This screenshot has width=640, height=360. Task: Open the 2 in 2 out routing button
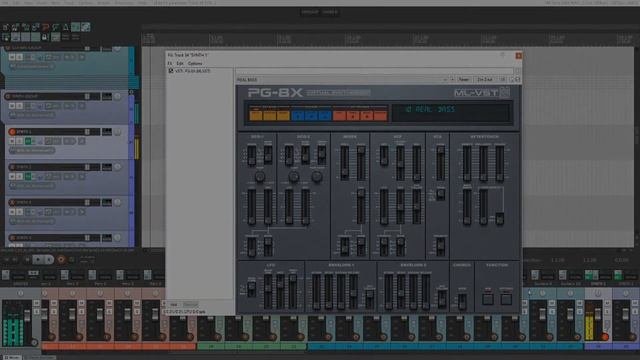pos(485,80)
